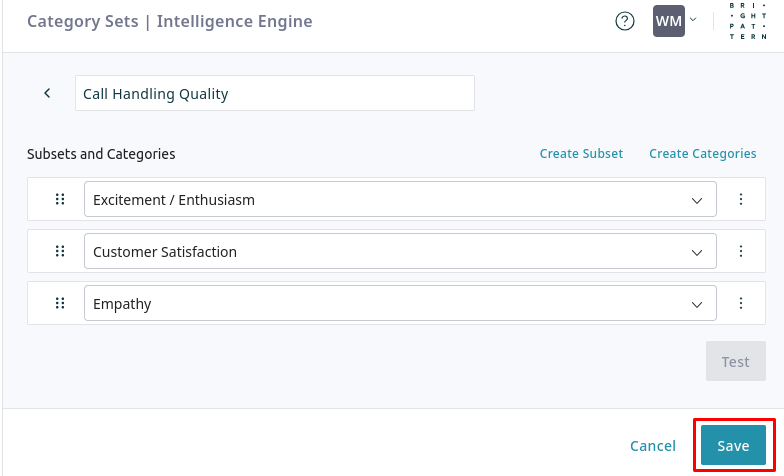Image resolution: width=784 pixels, height=476 pixels.
Task: Open the user menu chevron next to WM
Action: 693,20
